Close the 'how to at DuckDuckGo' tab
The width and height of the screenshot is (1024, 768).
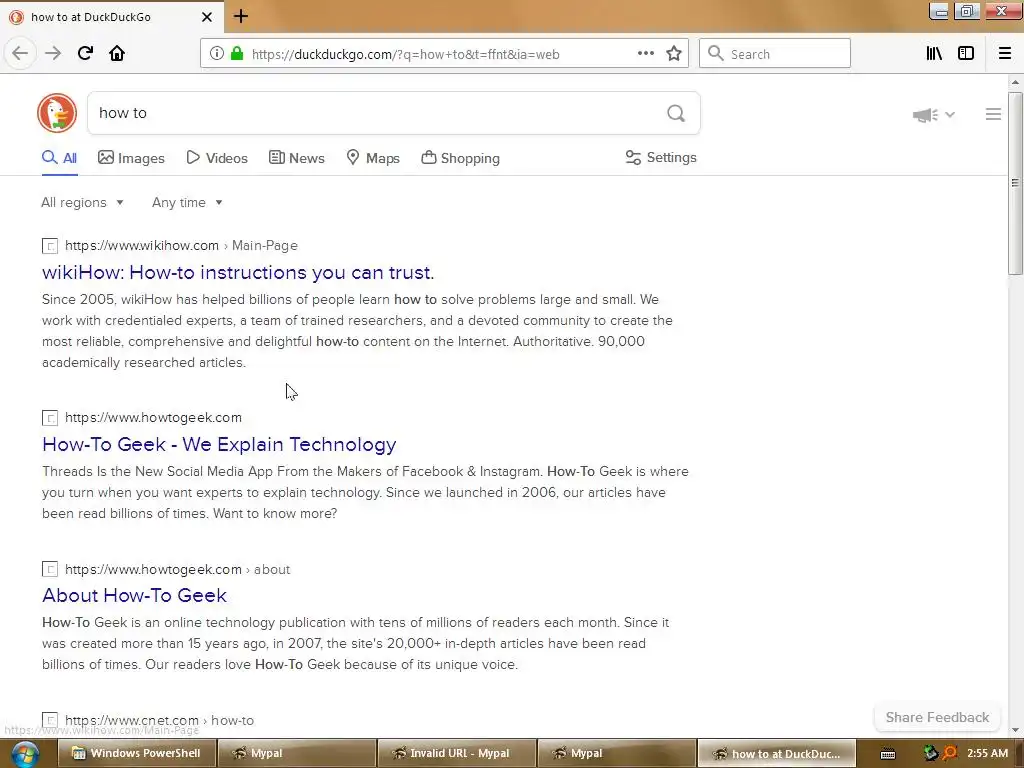[x=207, y=17]
